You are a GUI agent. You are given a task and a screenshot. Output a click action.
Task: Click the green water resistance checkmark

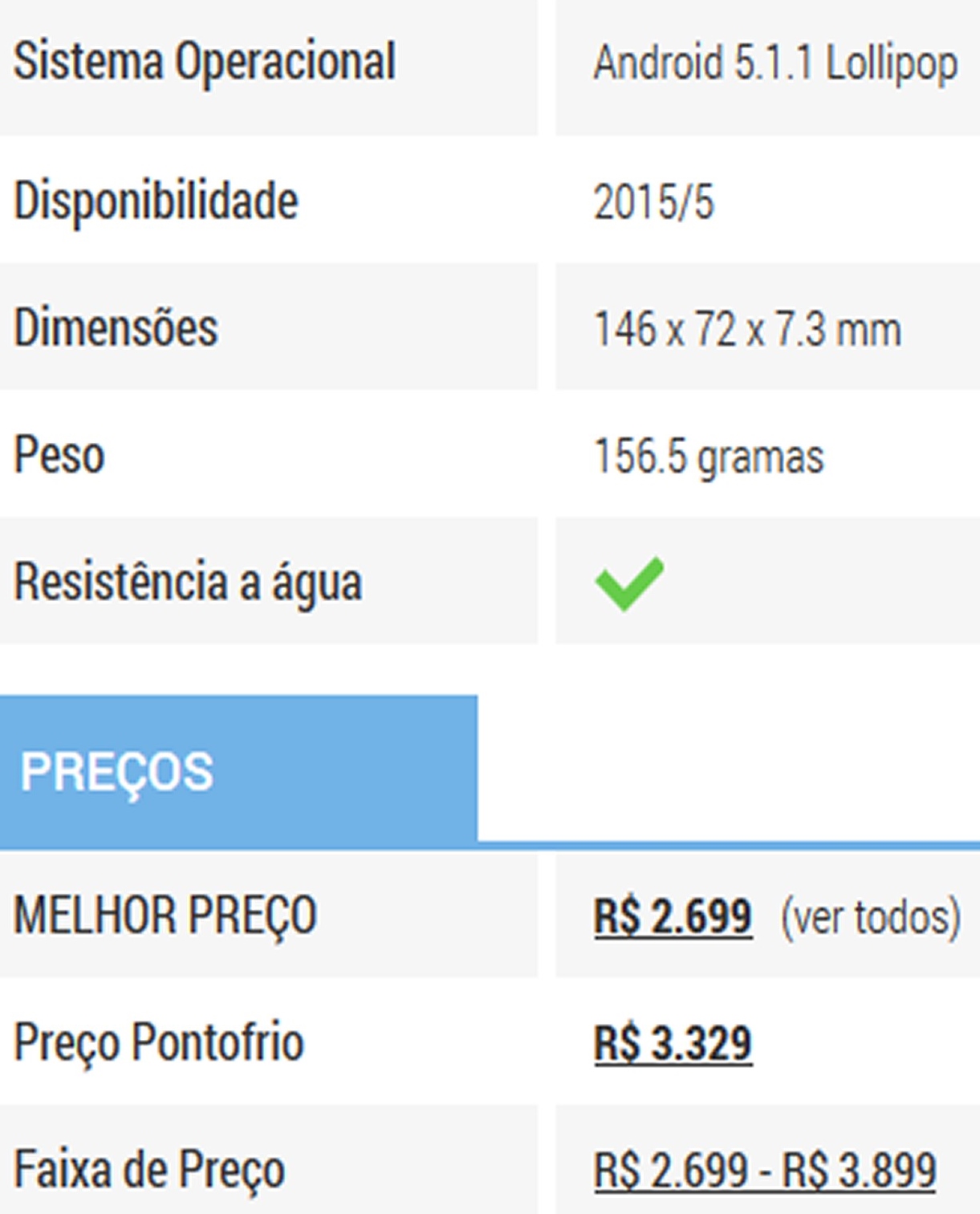[629, 583]
